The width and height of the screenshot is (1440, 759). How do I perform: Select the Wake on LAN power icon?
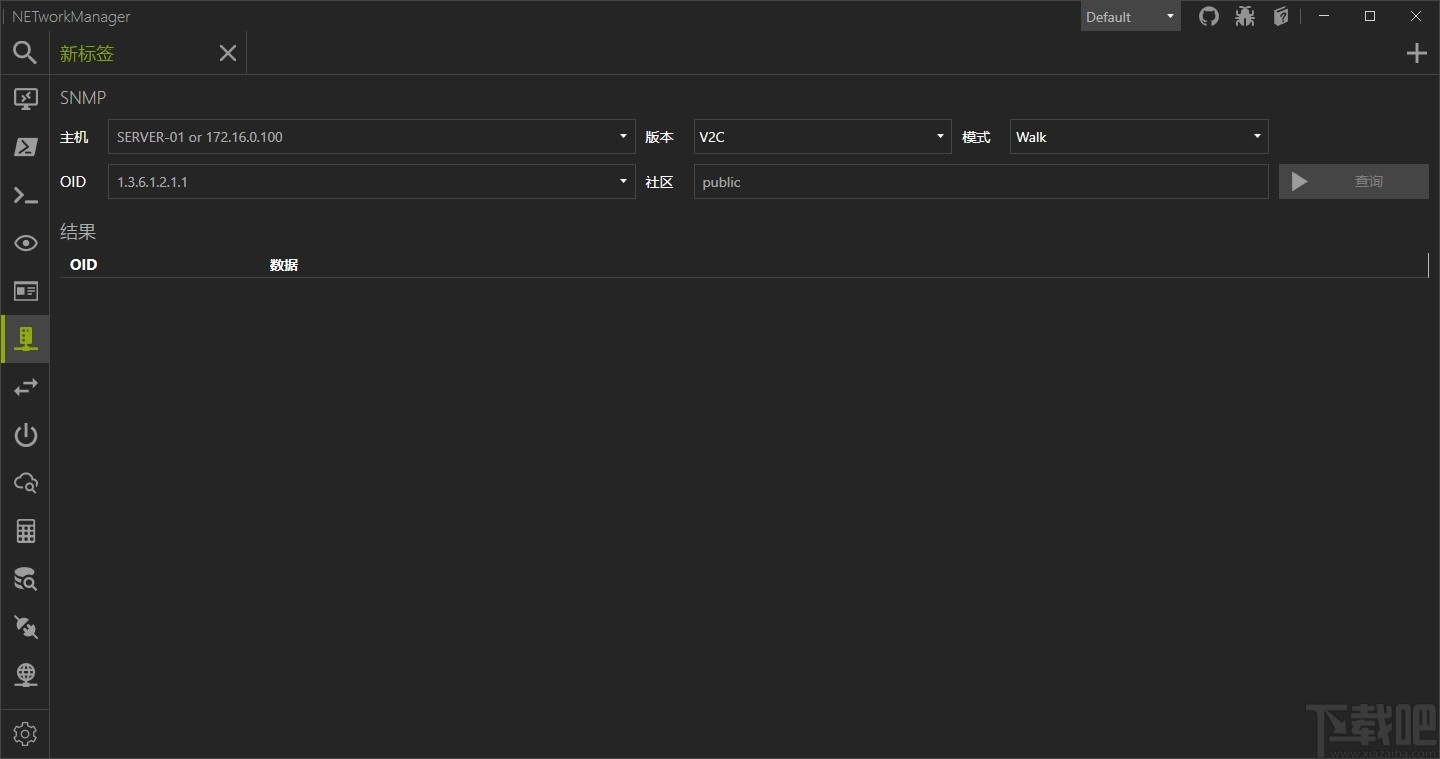25,435
